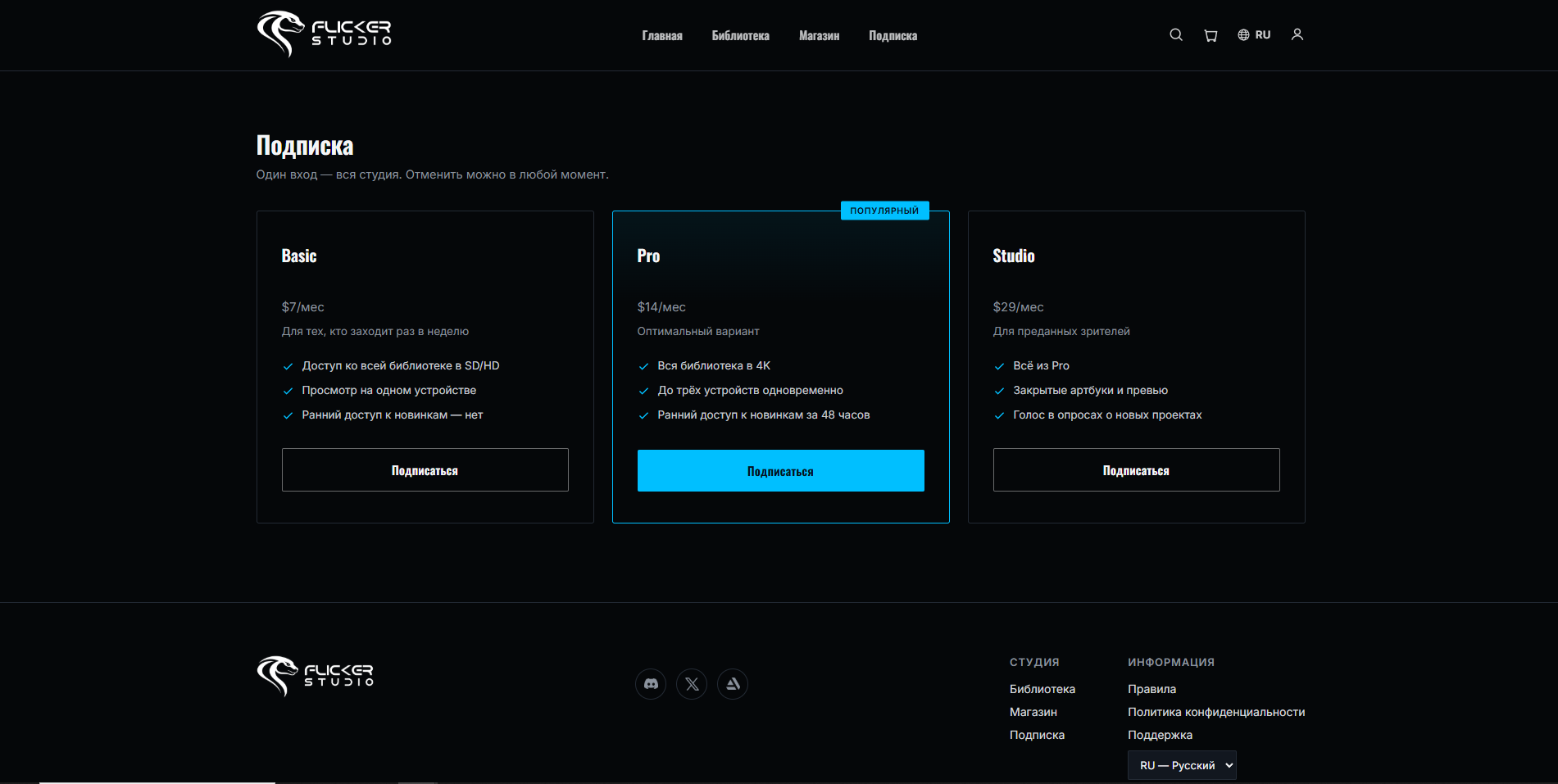Open Подписка in the top menu

(893, 36)
